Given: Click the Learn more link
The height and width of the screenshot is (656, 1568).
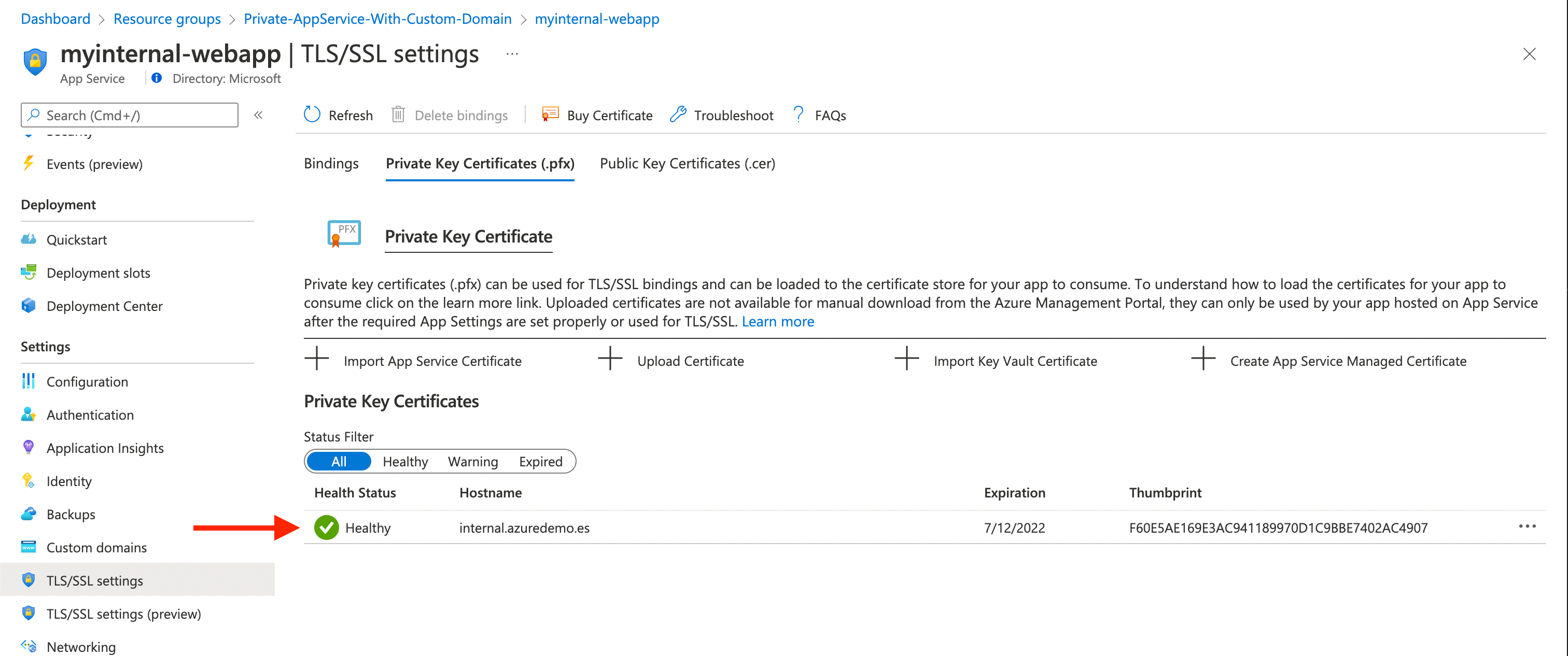Looking at the screenshot, I should coord(777,321).
